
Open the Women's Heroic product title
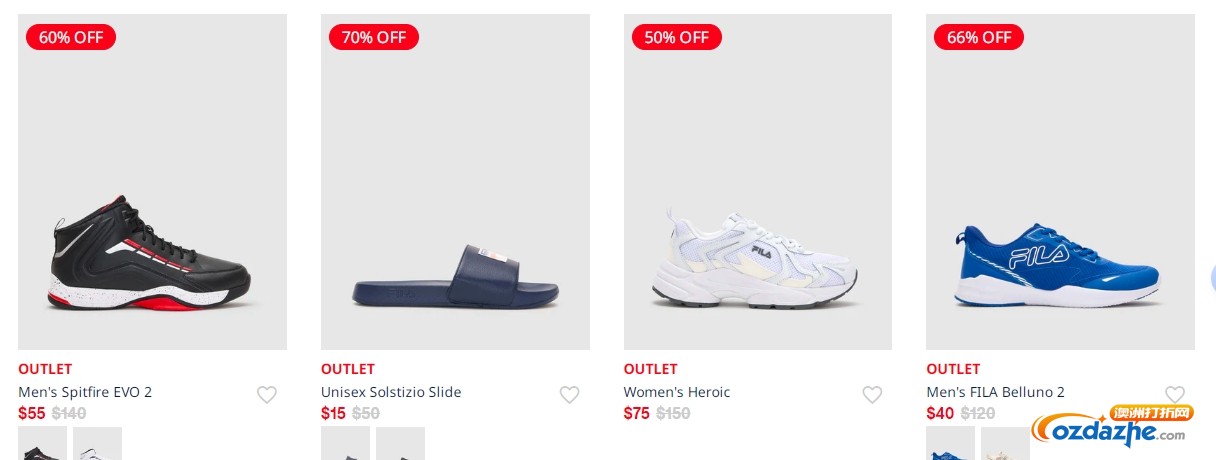click(677, 392)
